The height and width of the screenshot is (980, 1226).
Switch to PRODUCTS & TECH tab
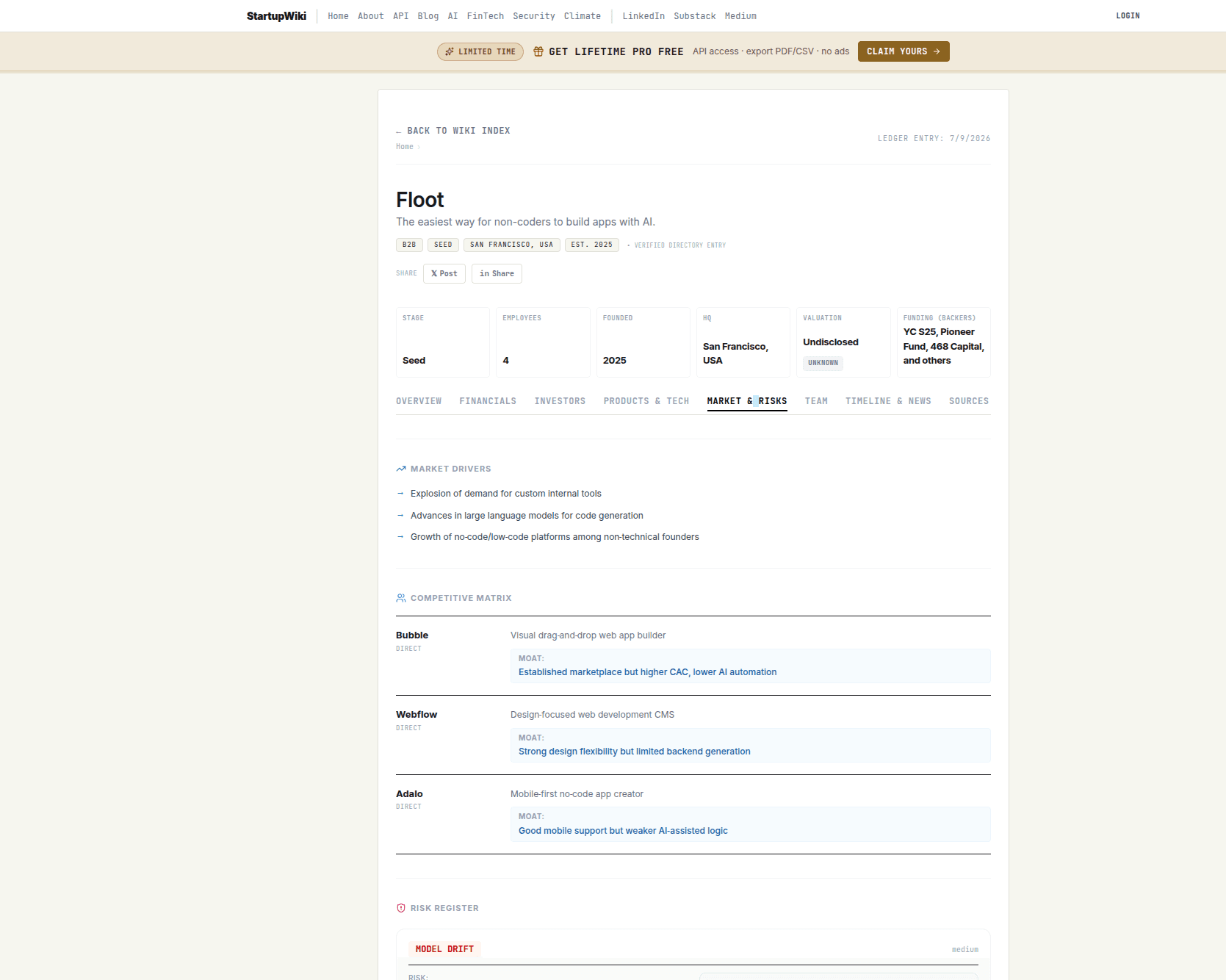point(646,401)
